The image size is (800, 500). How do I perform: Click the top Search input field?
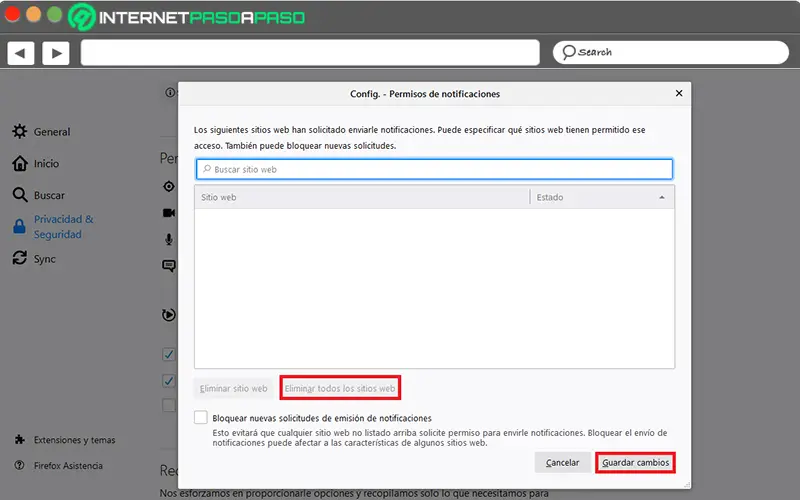point(670,52)
